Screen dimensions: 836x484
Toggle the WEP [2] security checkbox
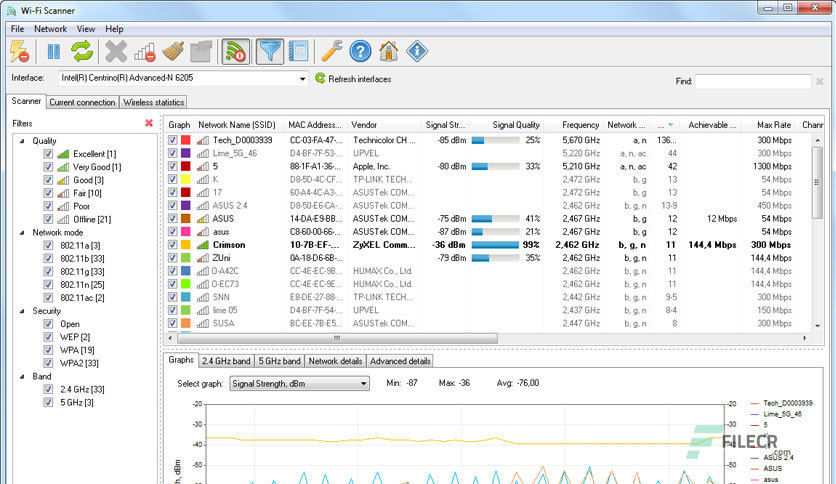click(x=48, y=337)
